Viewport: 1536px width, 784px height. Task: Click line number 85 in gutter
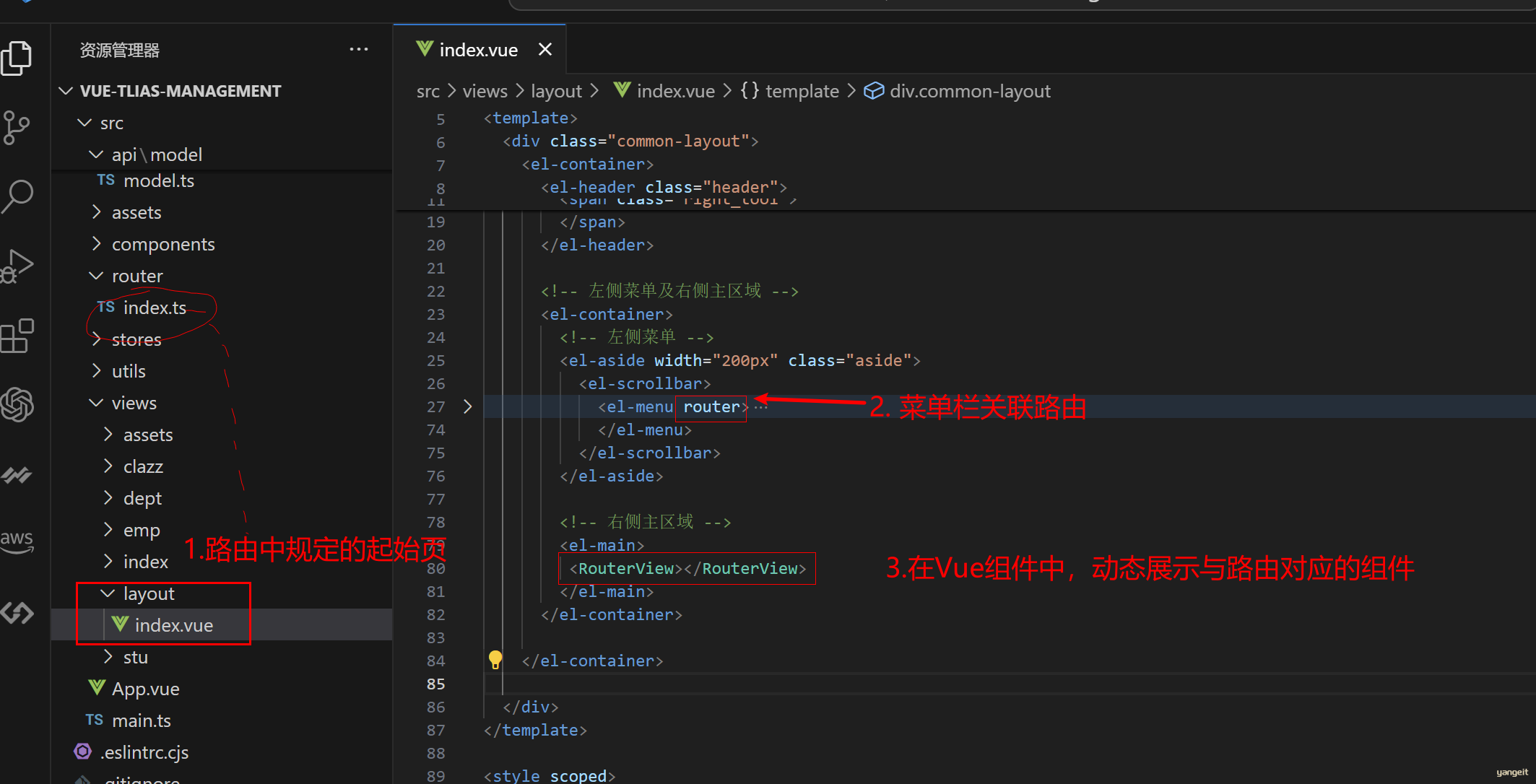click(435, 684)
